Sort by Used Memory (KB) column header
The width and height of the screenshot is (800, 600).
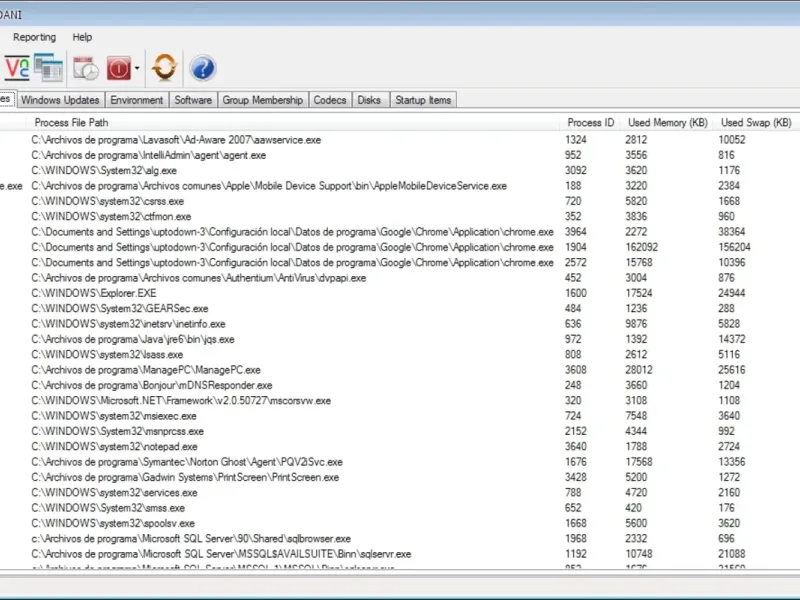click(667, 122)
